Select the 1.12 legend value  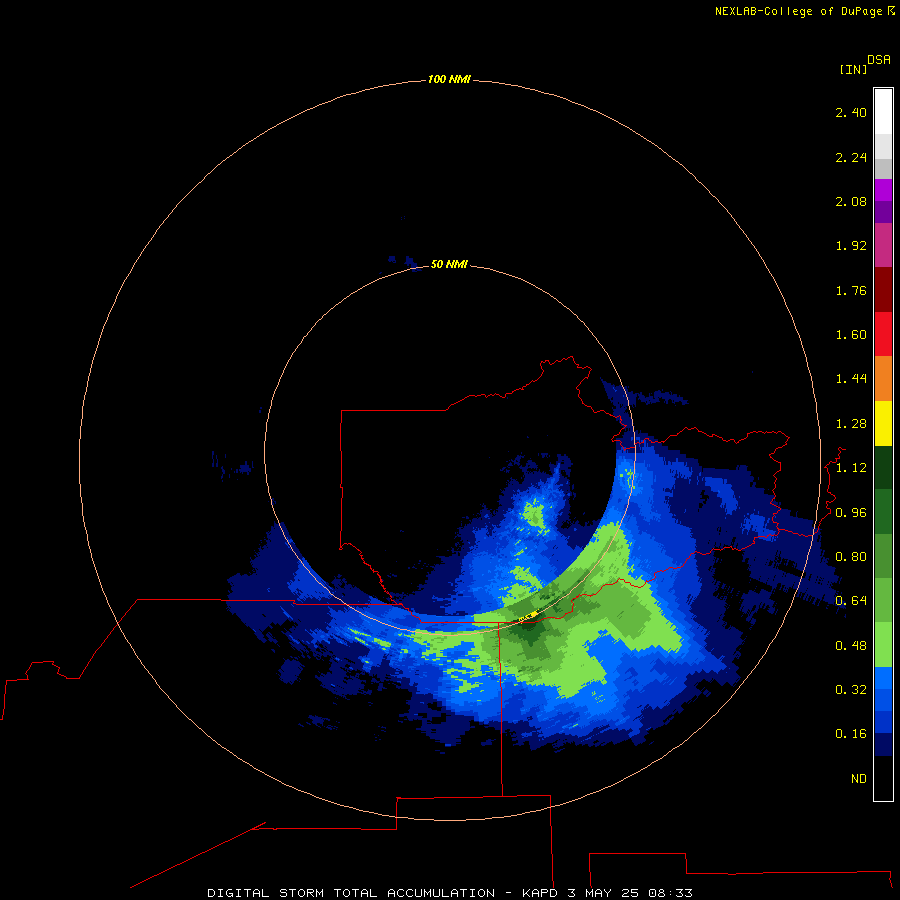[851, 468]
